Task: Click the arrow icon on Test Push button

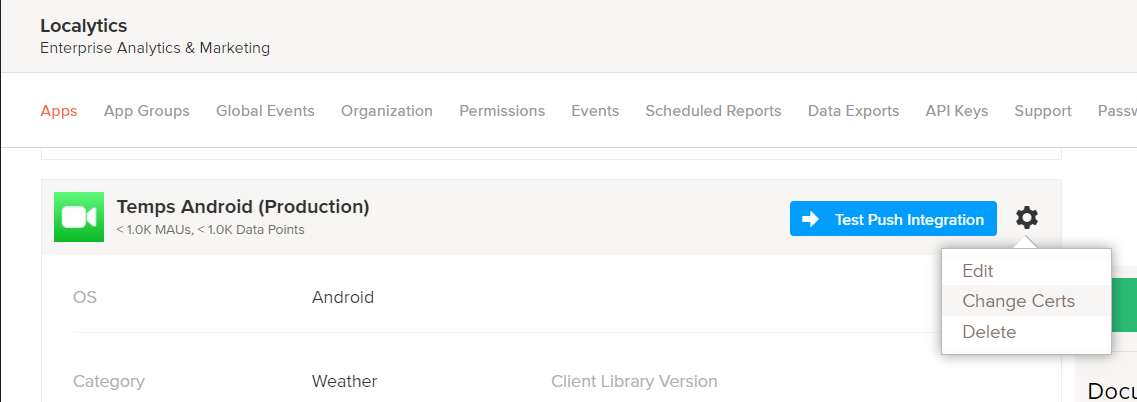Action: [x=810, y=219]
